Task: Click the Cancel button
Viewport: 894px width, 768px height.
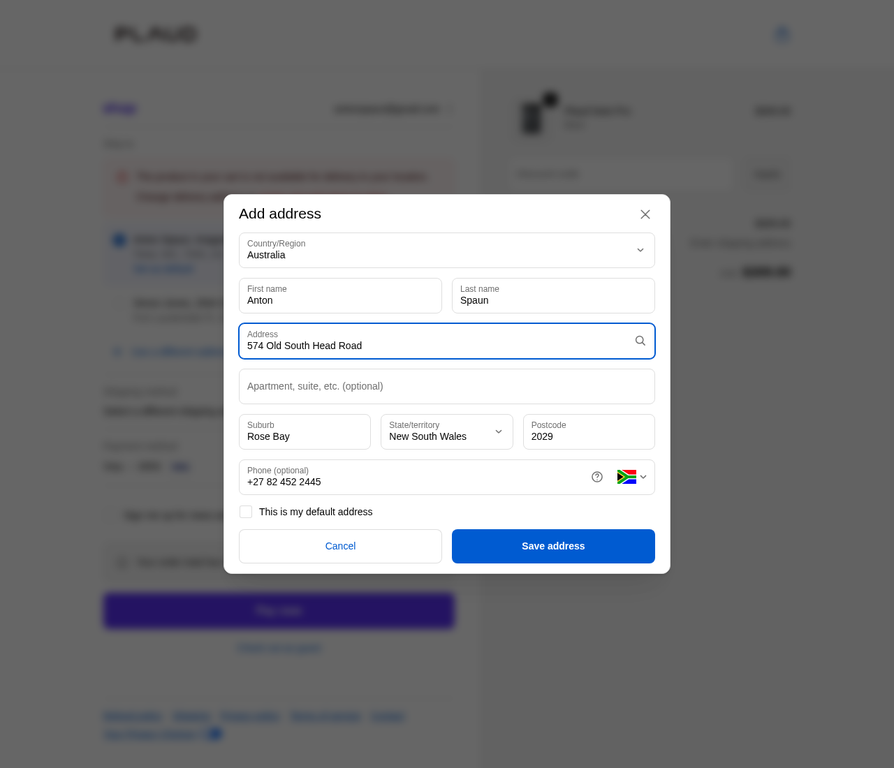Action: pos(340,546)
